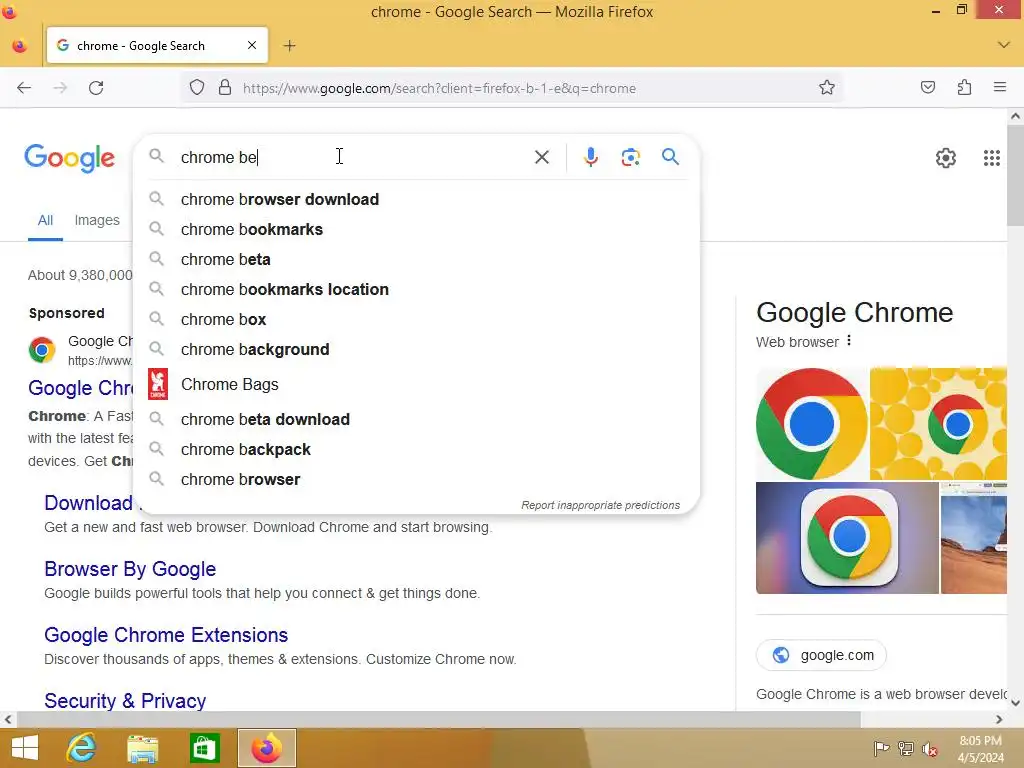
Task: Switch to the All results tab
Action: 45,221
